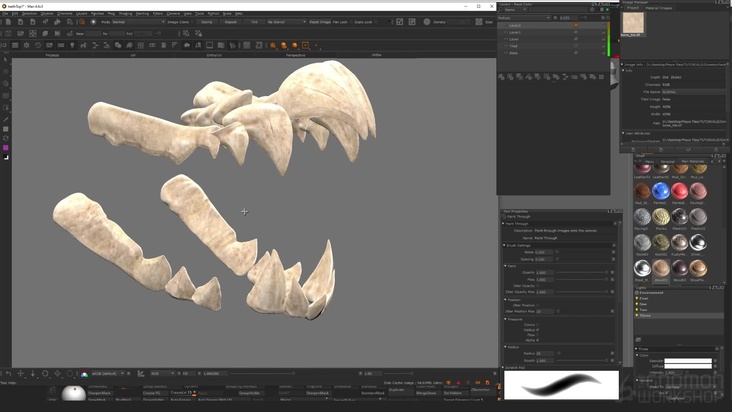Image resolution: width=732 pixels, height=412 pixels.
Task: Click the Density globe icon
Action: click(x=427, y=22)
